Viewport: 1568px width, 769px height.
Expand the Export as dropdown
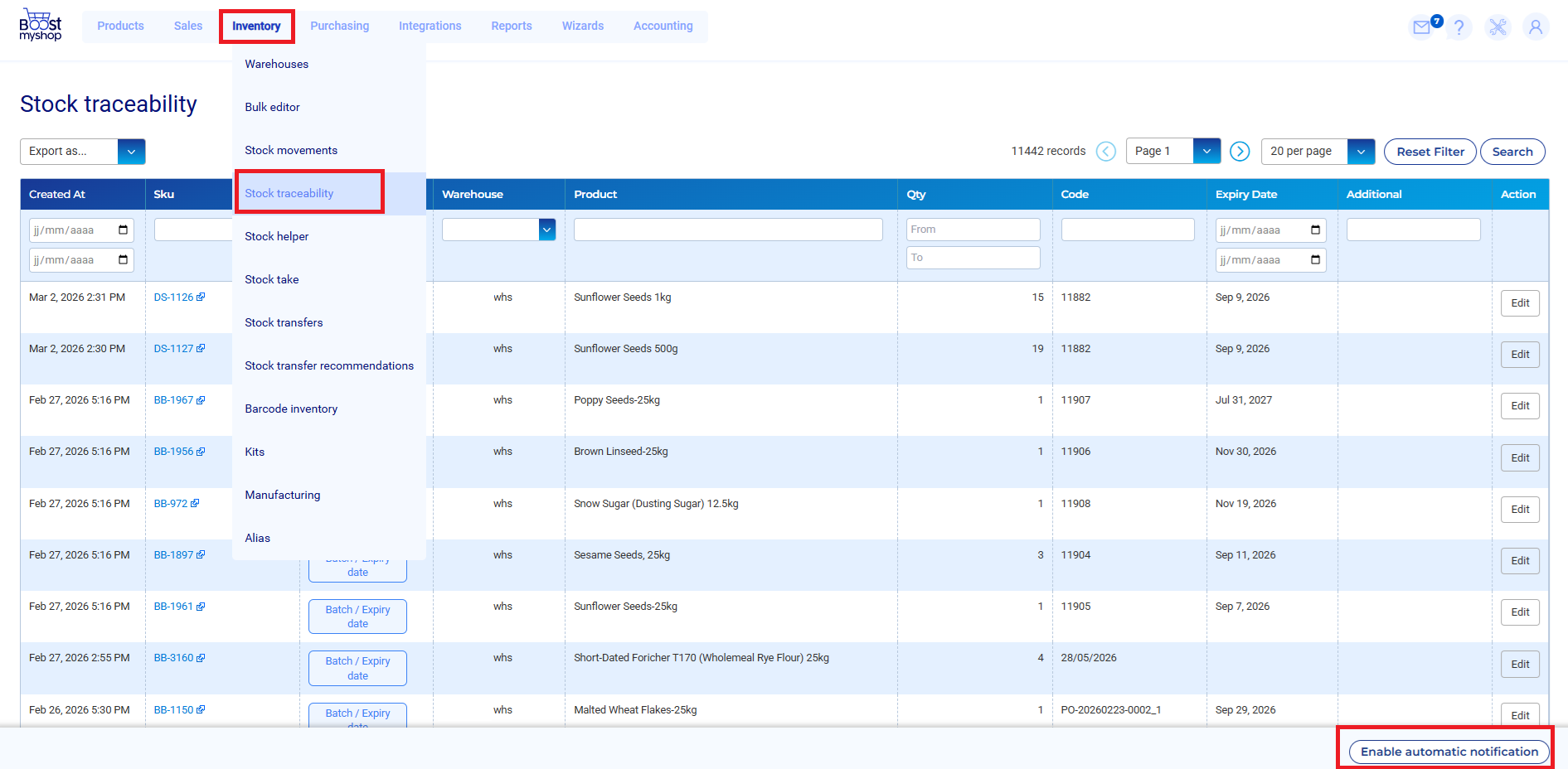click(131, 152)
